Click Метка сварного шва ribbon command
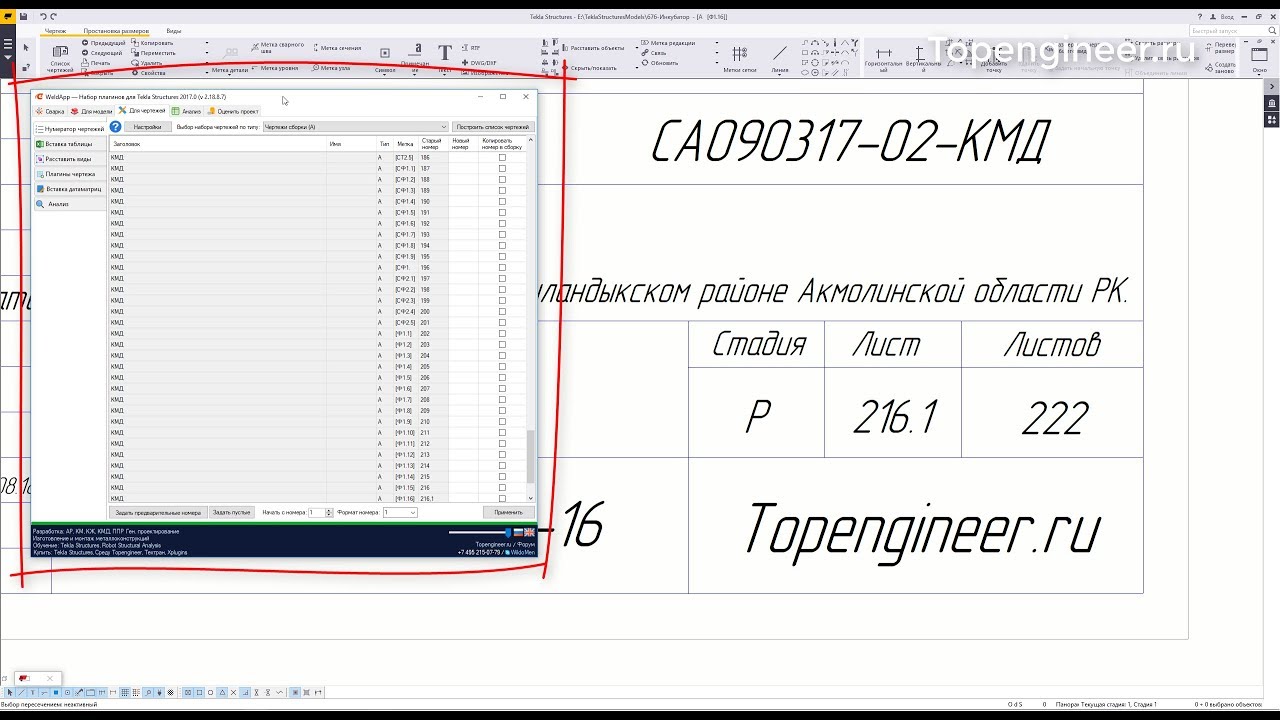This screenshot has width=1280, height=720. (276, 47)
